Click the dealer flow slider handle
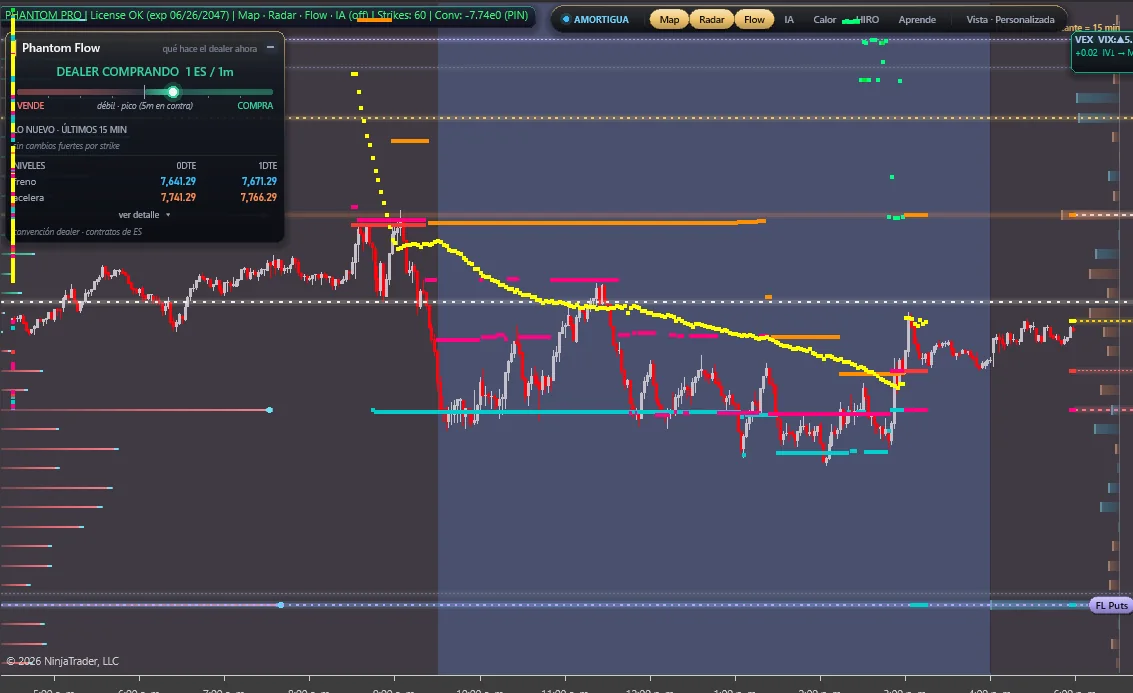Screen dimensions: 1133x693 click(173, 92)
